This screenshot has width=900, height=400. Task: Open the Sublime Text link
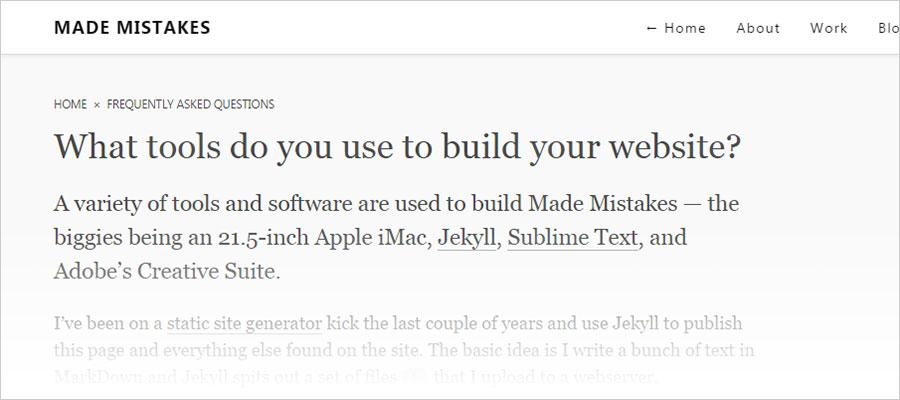coord(571,239)
